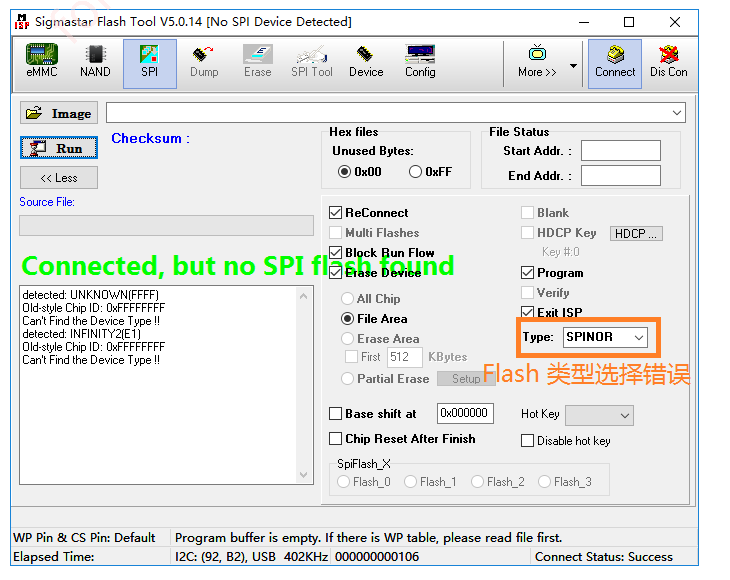This screenshot has width=730, height=580.
Task: Enable Chip Reset After Finish checkbox
Action: [x=336, y=439]
